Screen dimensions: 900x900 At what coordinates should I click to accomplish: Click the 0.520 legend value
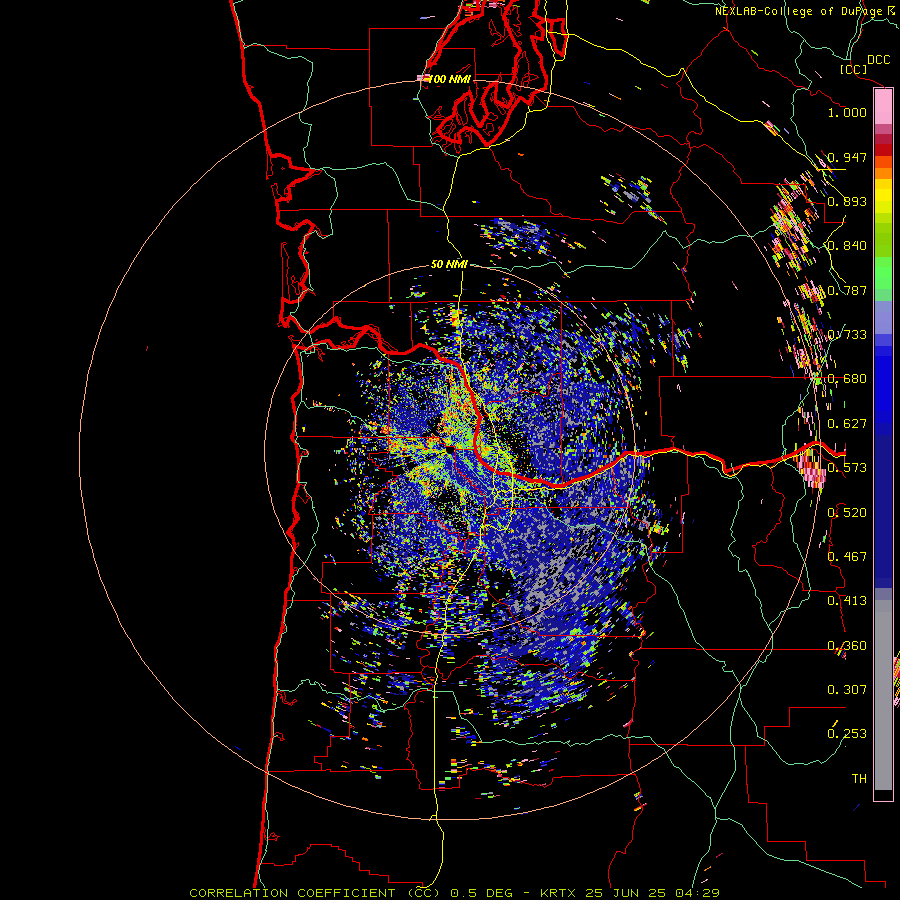point(847,512)
